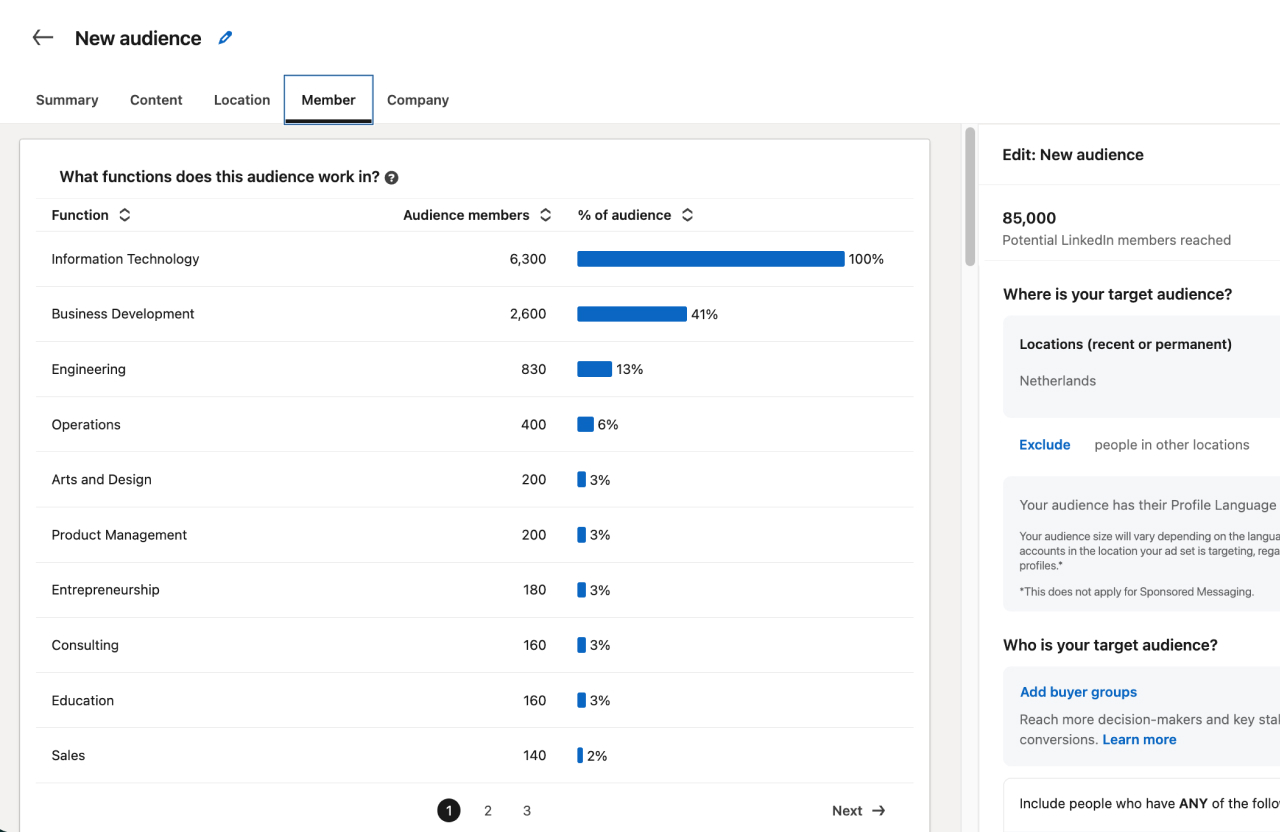
Task: Click the 85,000 potential members figure
Action: point(1029,218)
